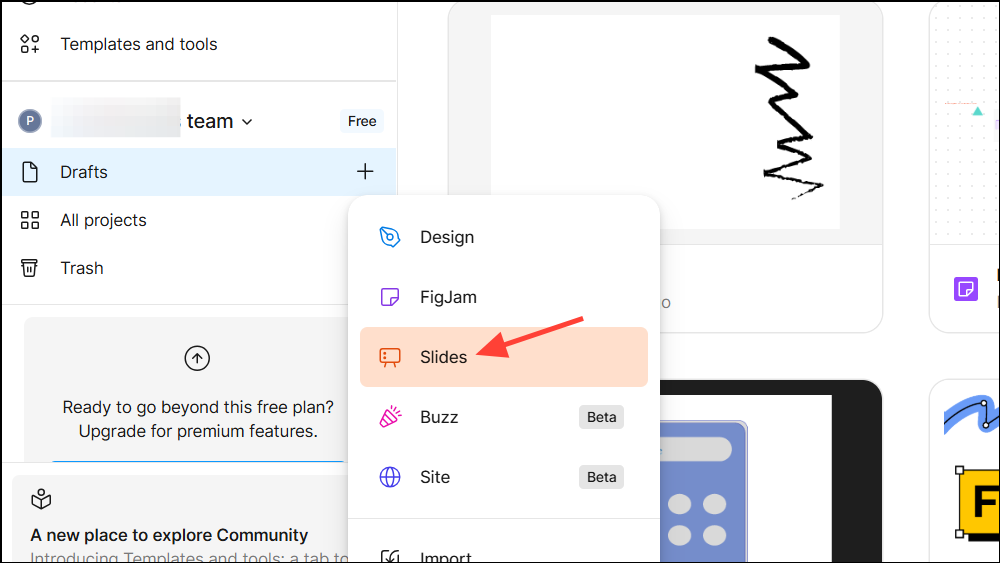Click the Buzz party icon

click(390, 417)
